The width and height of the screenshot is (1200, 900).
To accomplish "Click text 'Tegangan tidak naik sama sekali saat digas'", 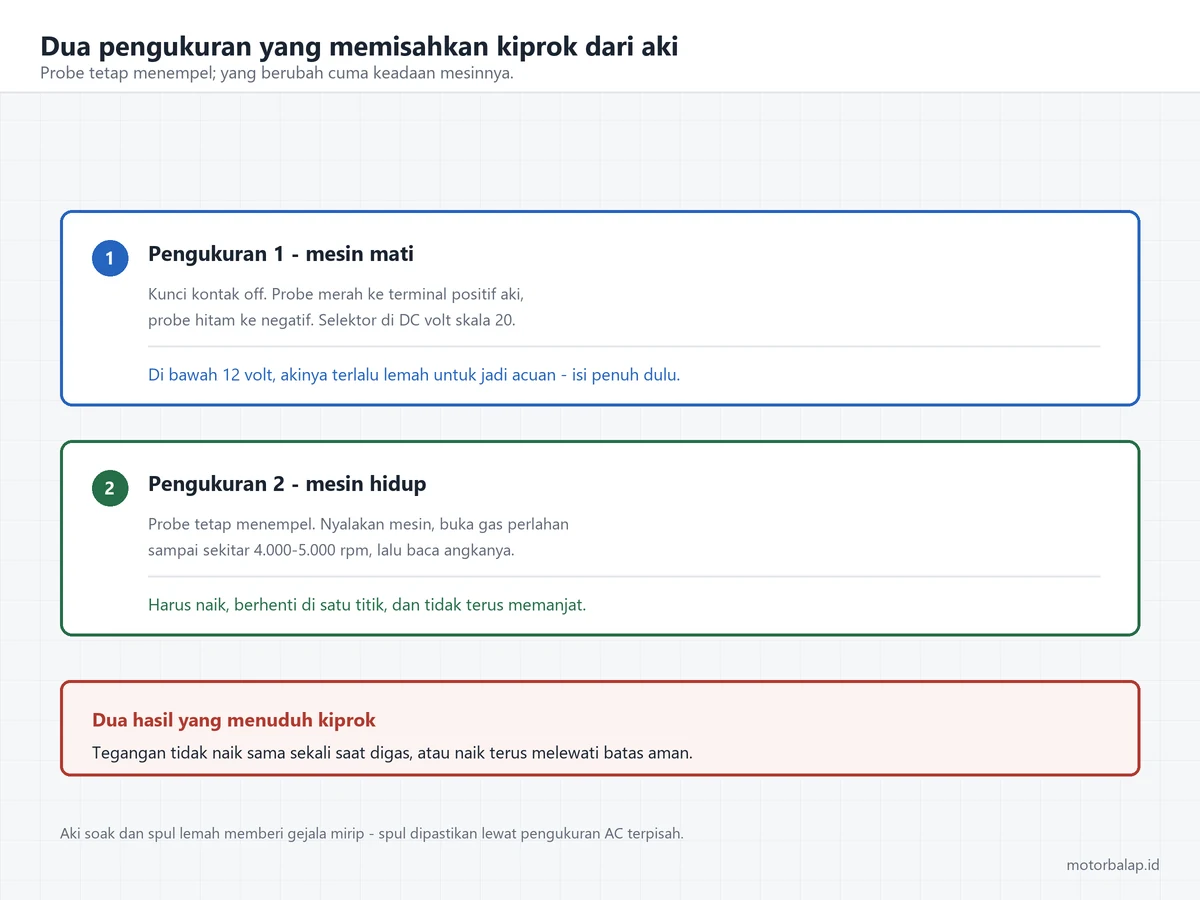I will click(251, 753).
